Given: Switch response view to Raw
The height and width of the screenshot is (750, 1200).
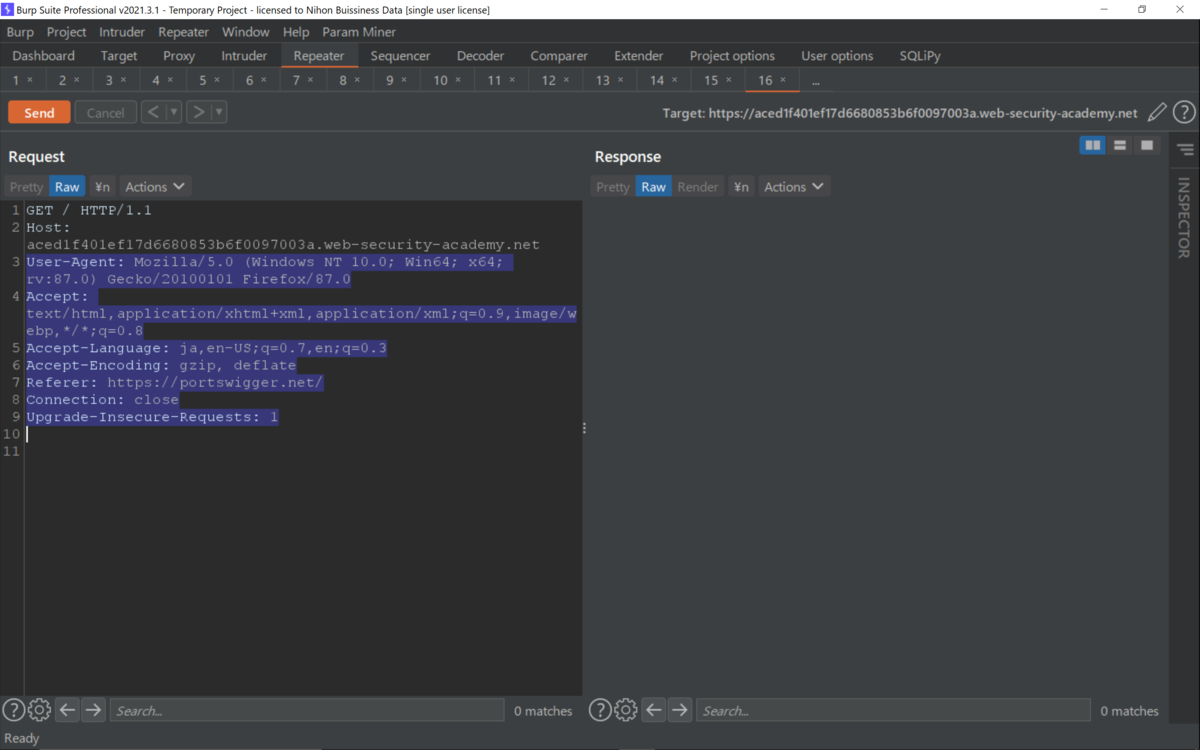Looking at the screenshot, I should click(653, 187).
